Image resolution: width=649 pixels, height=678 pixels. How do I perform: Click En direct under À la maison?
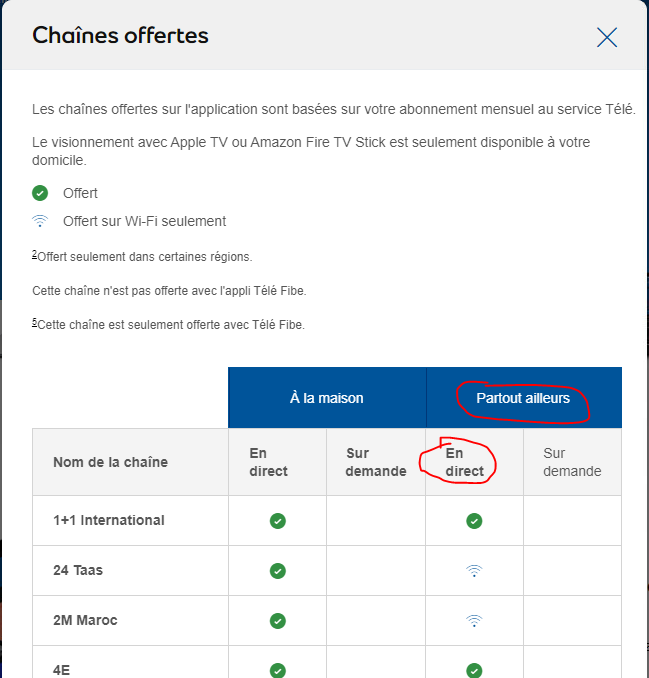(269, 462)
